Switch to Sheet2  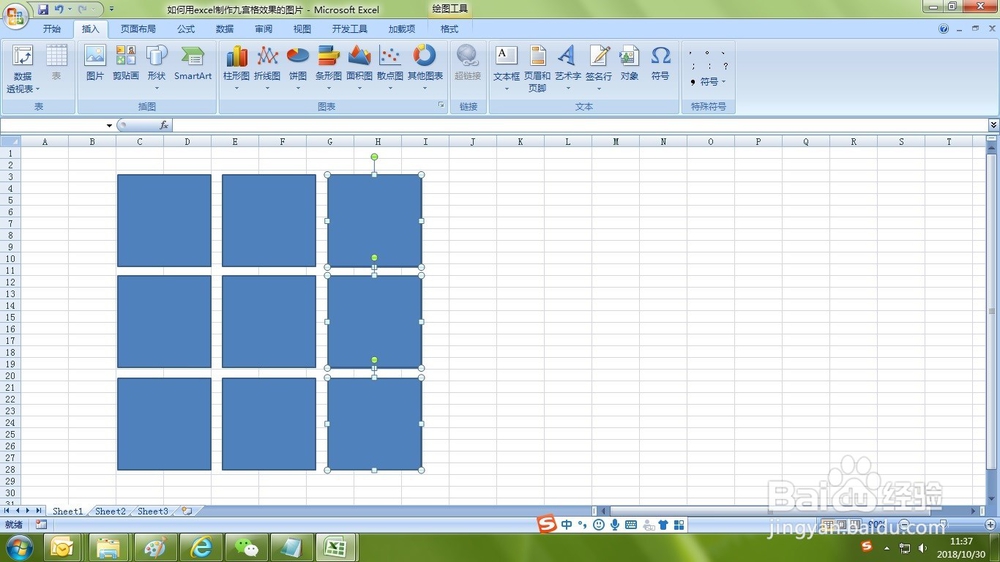click(x=110, y=511)
